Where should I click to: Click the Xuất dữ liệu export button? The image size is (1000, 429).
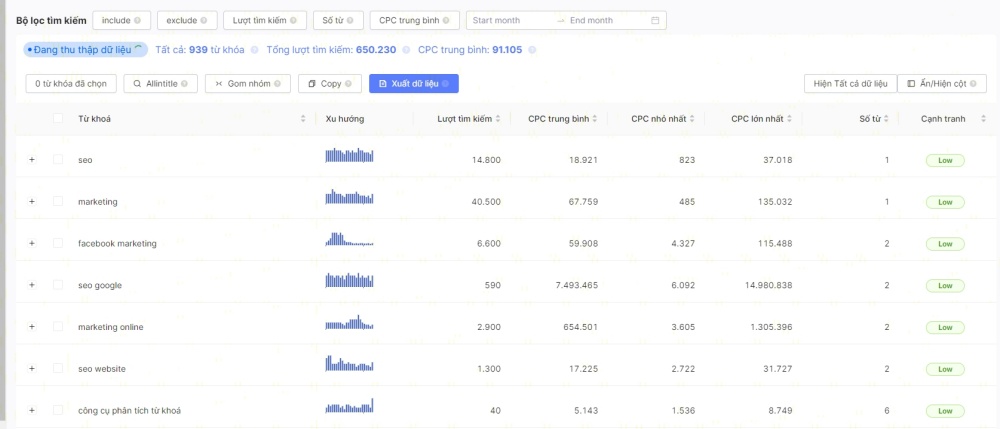point(413,84)
